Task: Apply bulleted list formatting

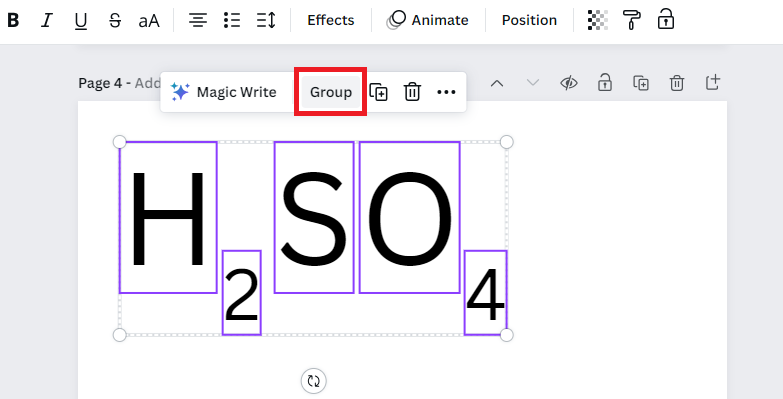Action: pyautogui.click(x=232, y=20)
